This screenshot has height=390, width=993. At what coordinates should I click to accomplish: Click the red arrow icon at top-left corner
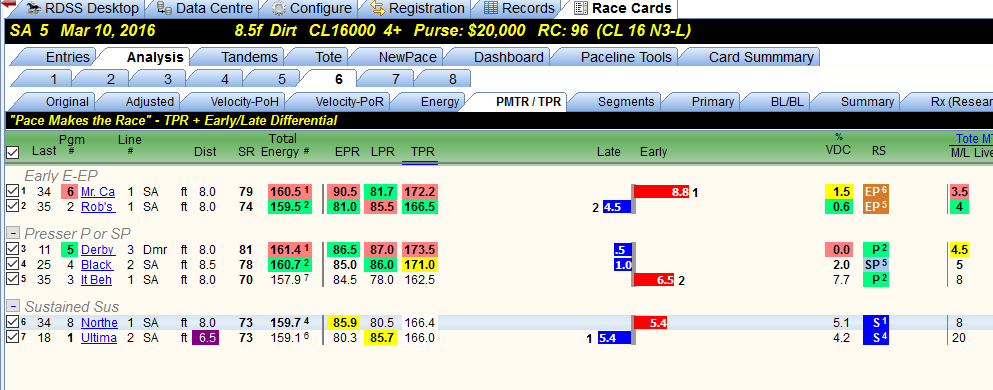click(x=8, y=4)
